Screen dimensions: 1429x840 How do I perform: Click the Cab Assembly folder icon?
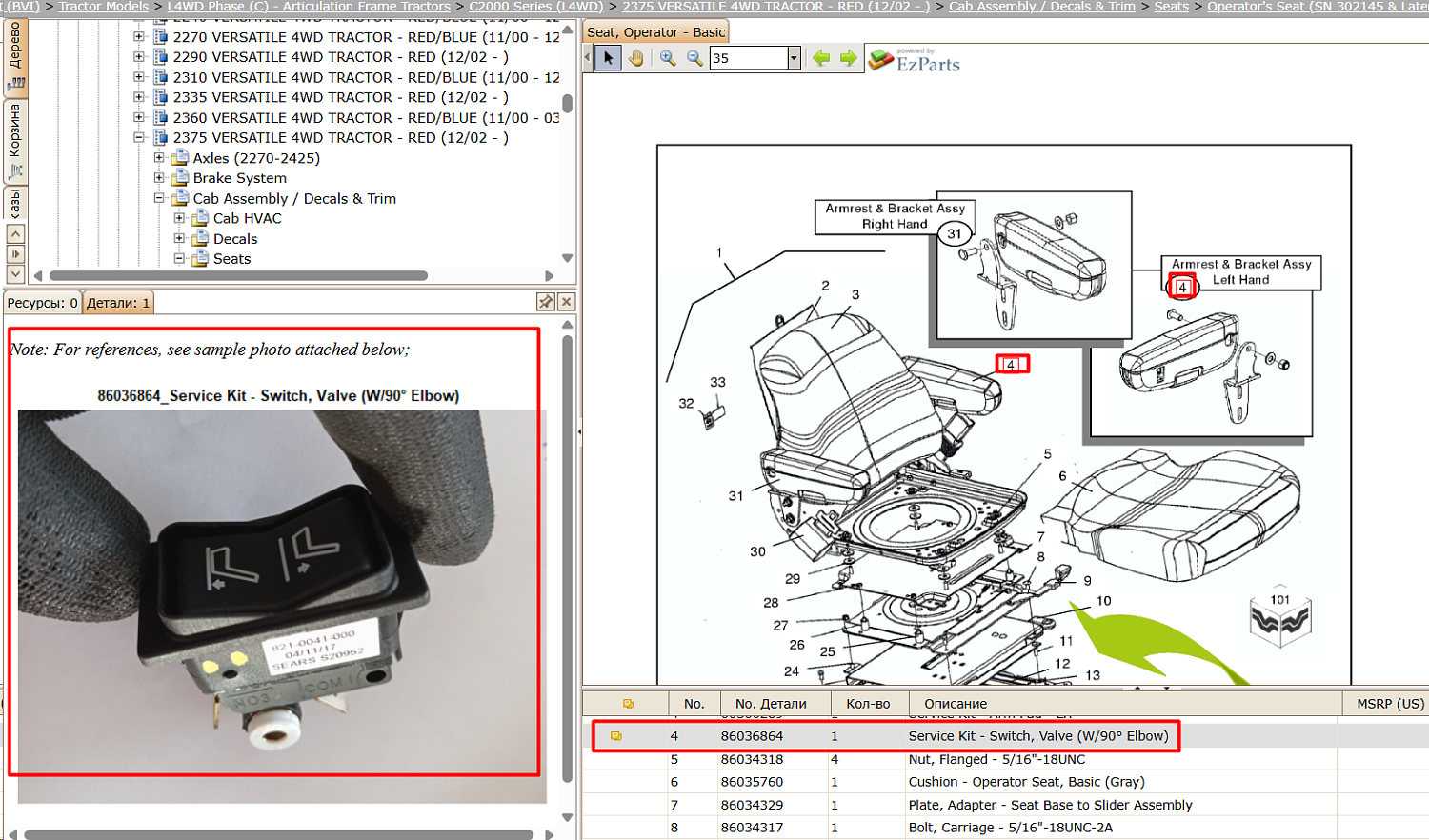click(x=180, y=198)
